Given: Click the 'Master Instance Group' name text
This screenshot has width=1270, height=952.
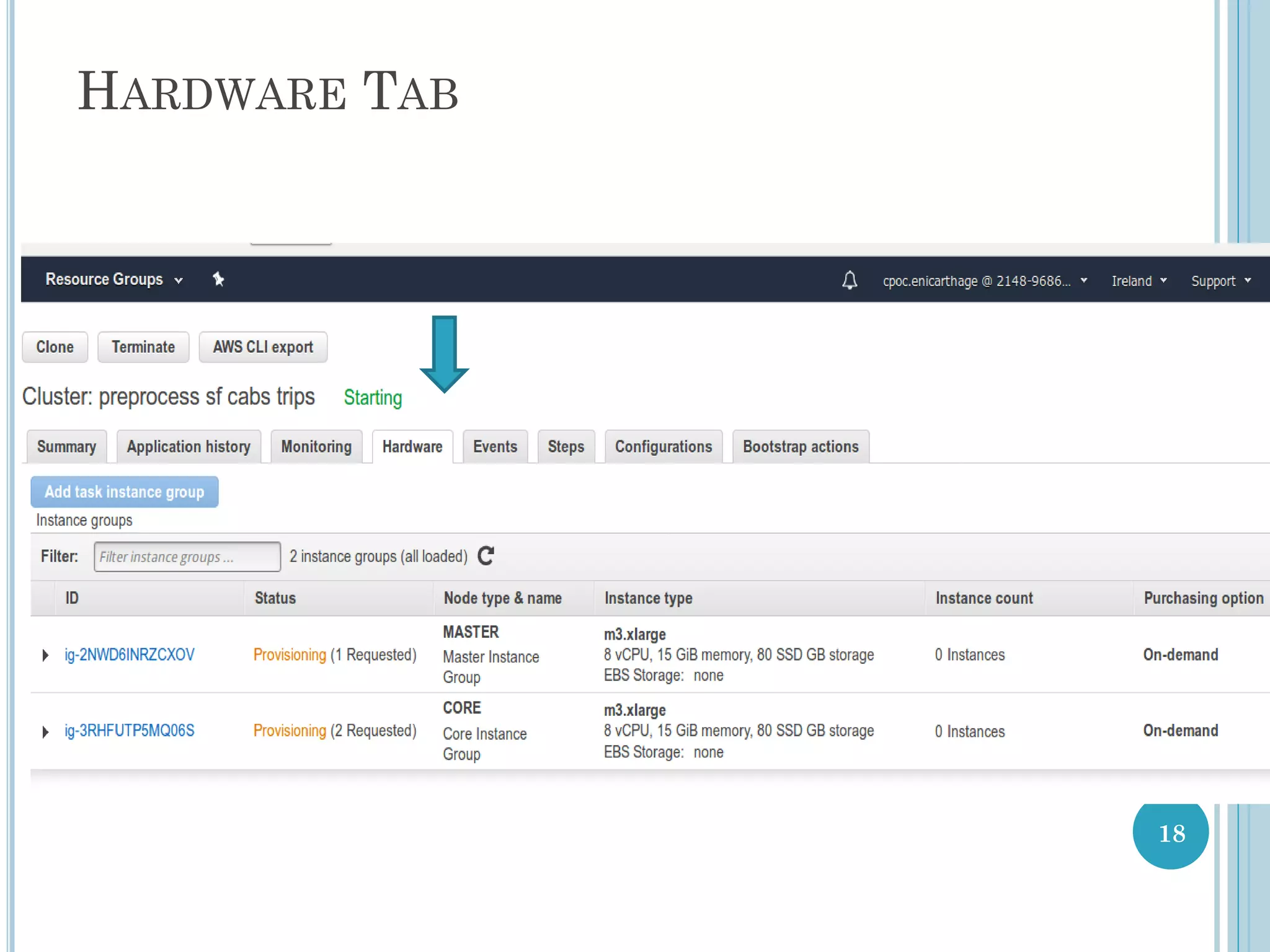Looking at the screenshot, I should 491,667.
